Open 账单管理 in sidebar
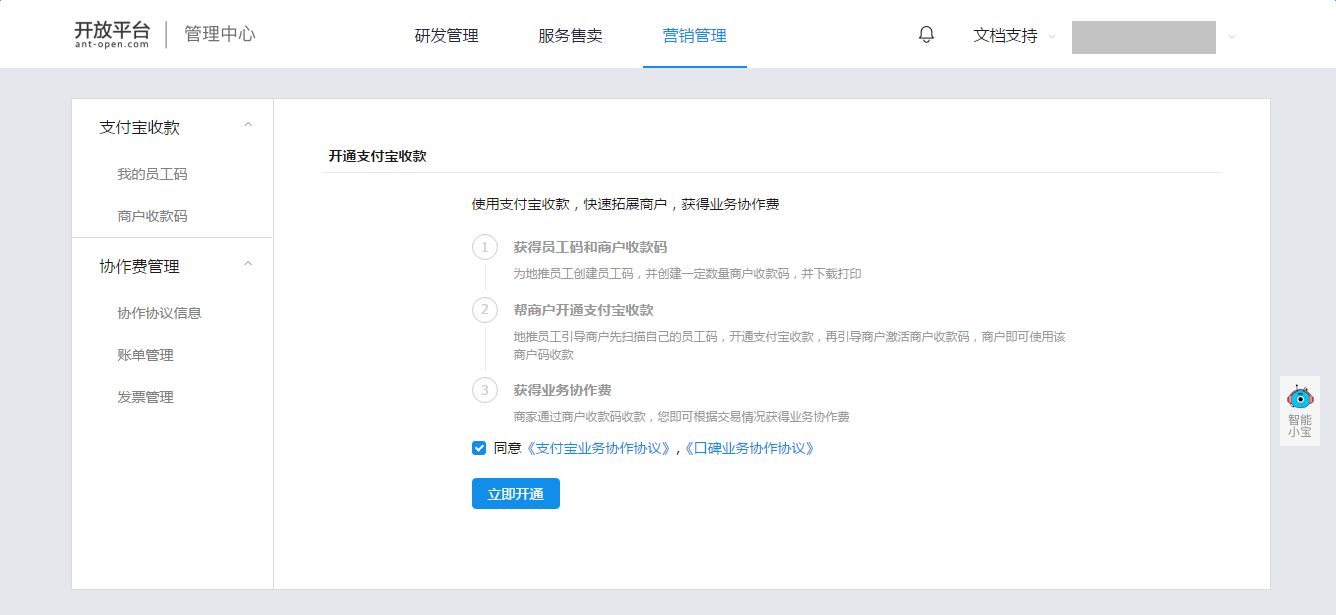Image resolution: width=1336 pixels, height=615 pixels. pos(145,355)
